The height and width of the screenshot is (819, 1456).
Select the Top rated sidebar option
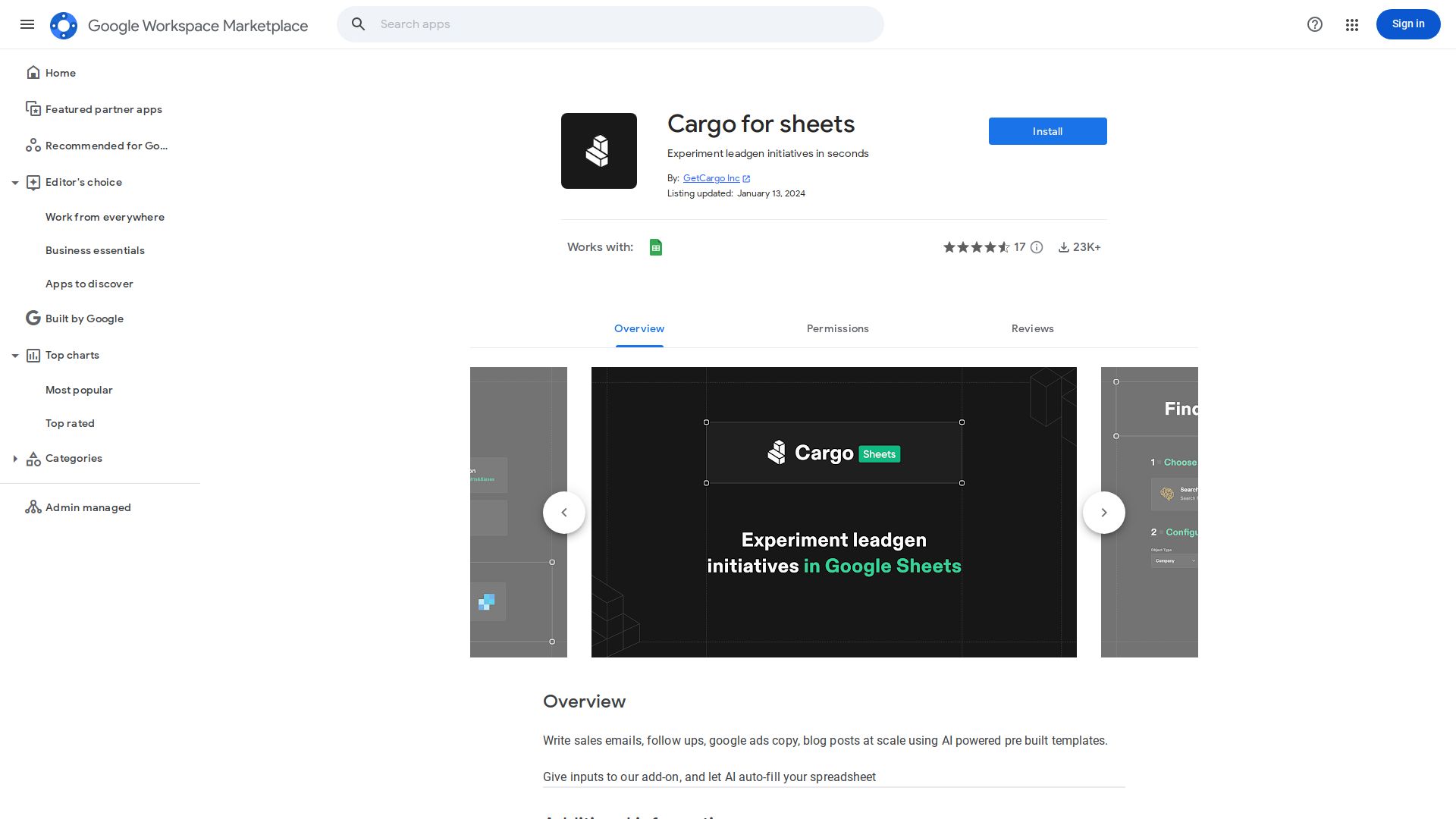[69, 423]
